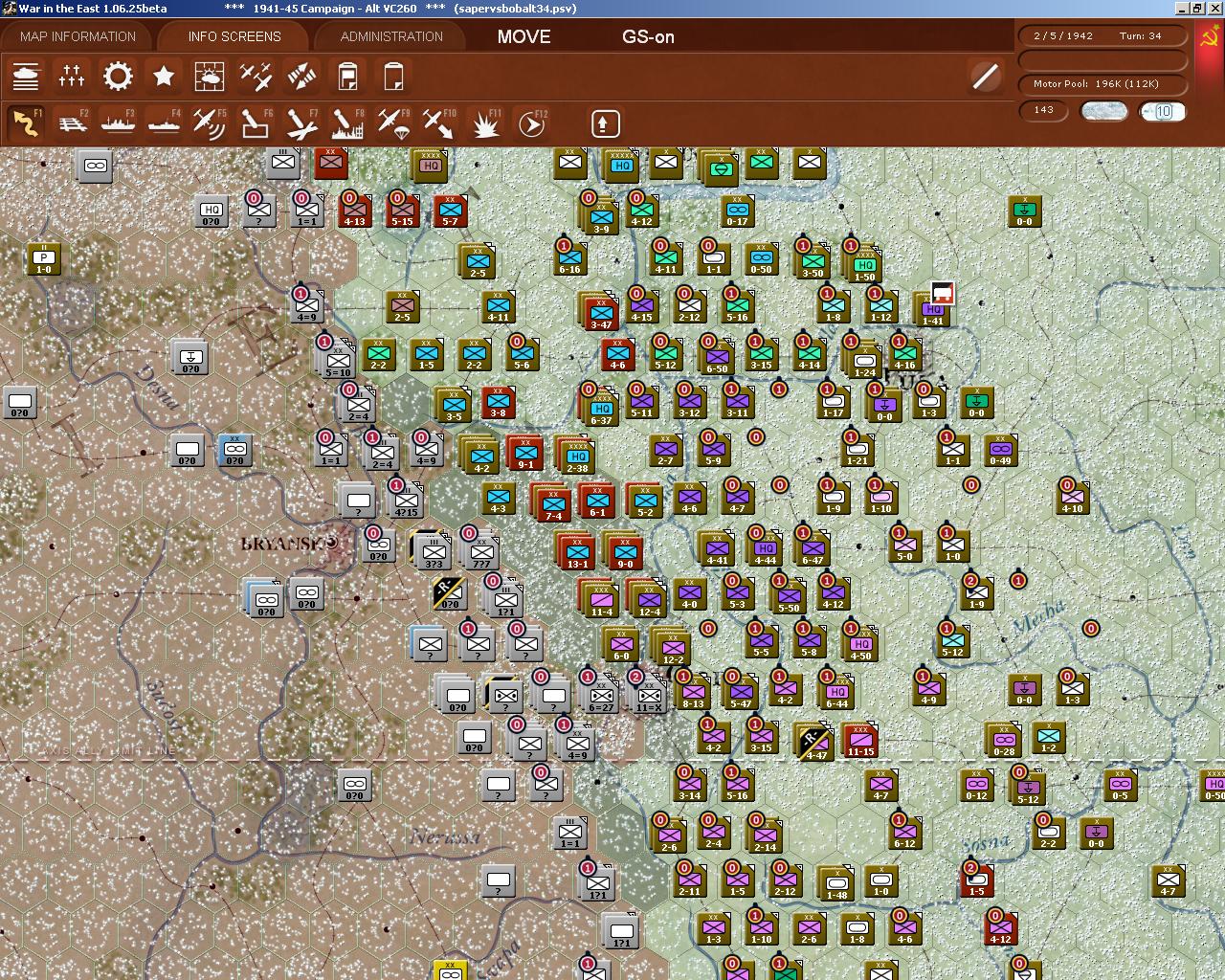Select the HQ 6-44 pink counter
Screen dimensions: 1225x980
click(x=837, y=691)
